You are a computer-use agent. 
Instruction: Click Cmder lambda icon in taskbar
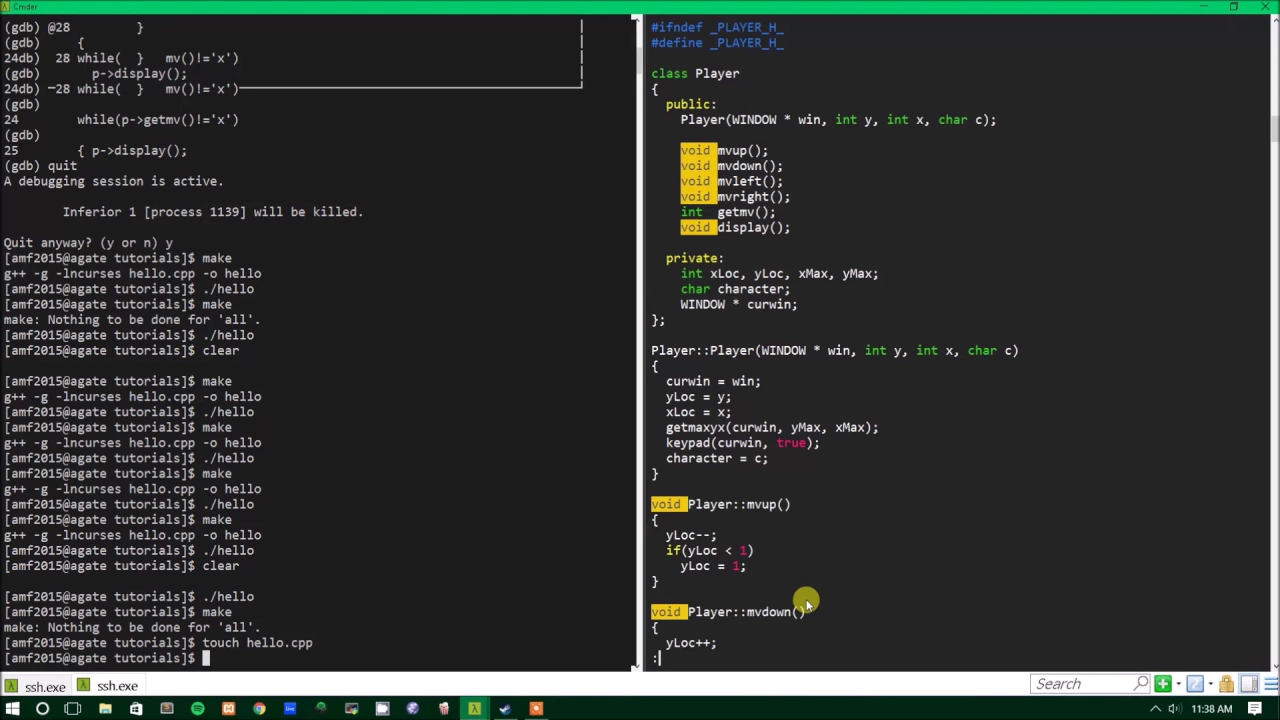coord(475,709)
